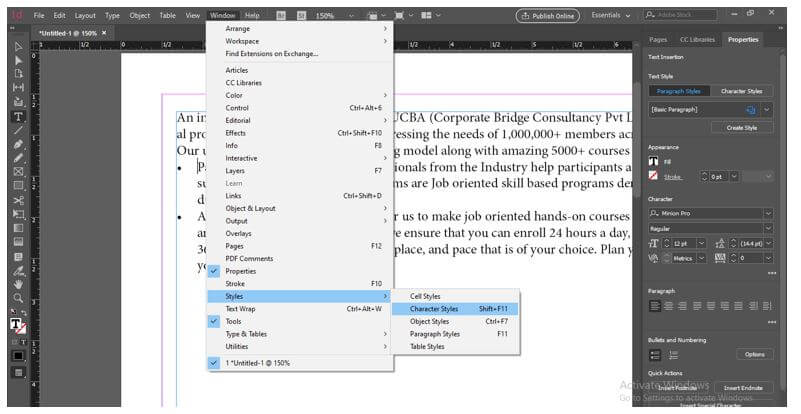Select the Gradient Swatch tool

(18, 227)
